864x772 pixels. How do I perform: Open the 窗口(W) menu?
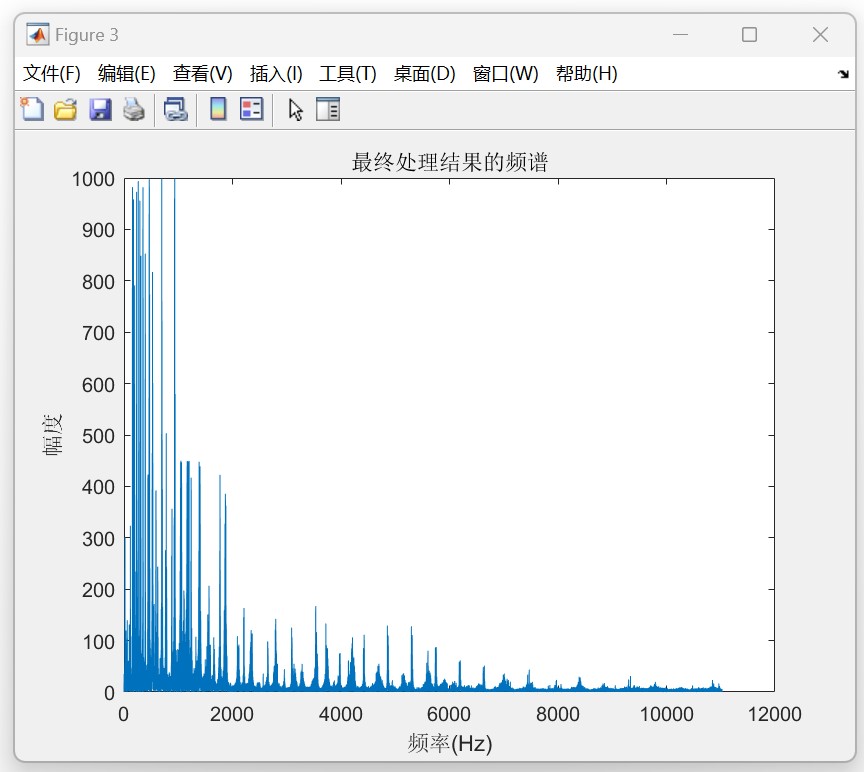click(505, 74)
